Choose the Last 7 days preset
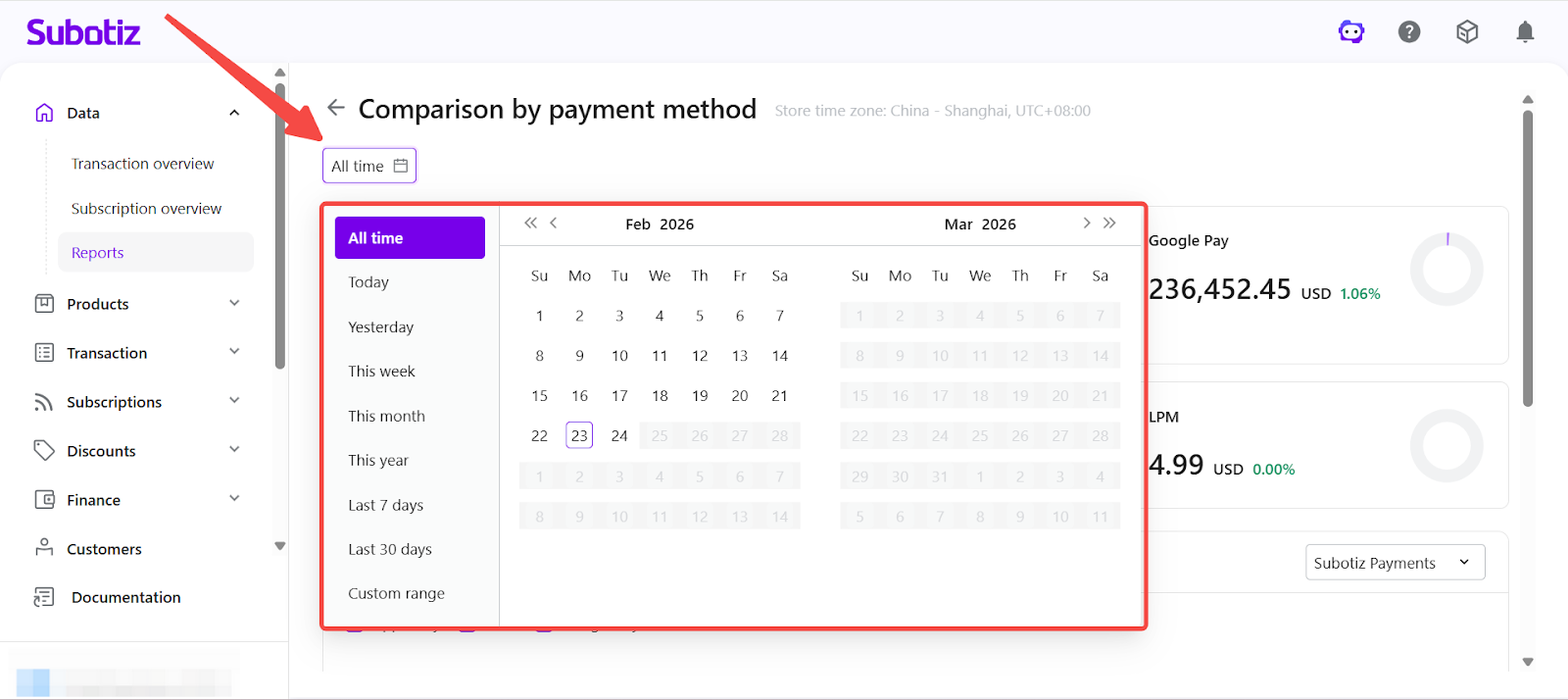The image size is (1568, 700). tap(386, 505)
